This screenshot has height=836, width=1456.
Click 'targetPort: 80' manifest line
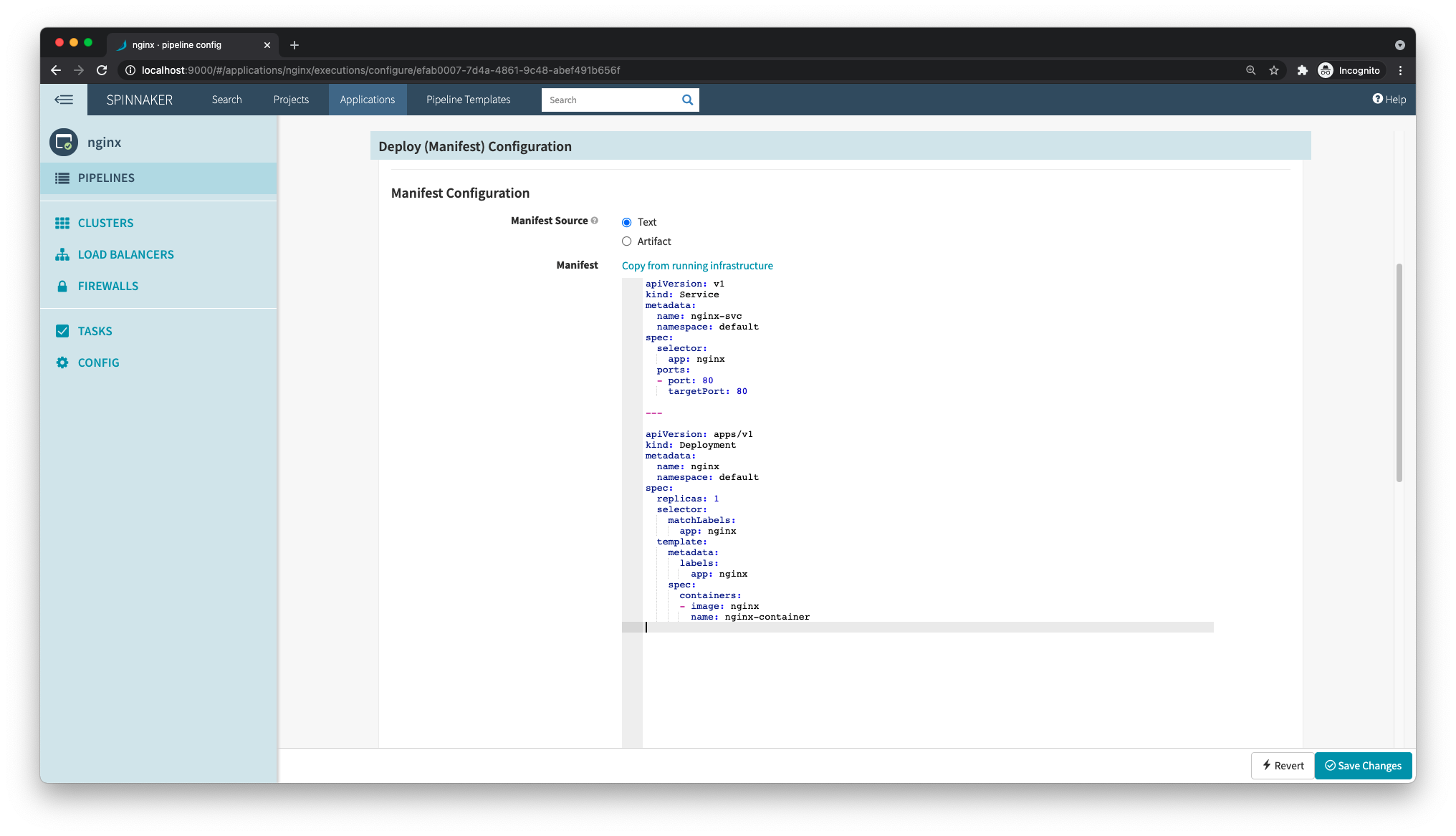[708, 391]
